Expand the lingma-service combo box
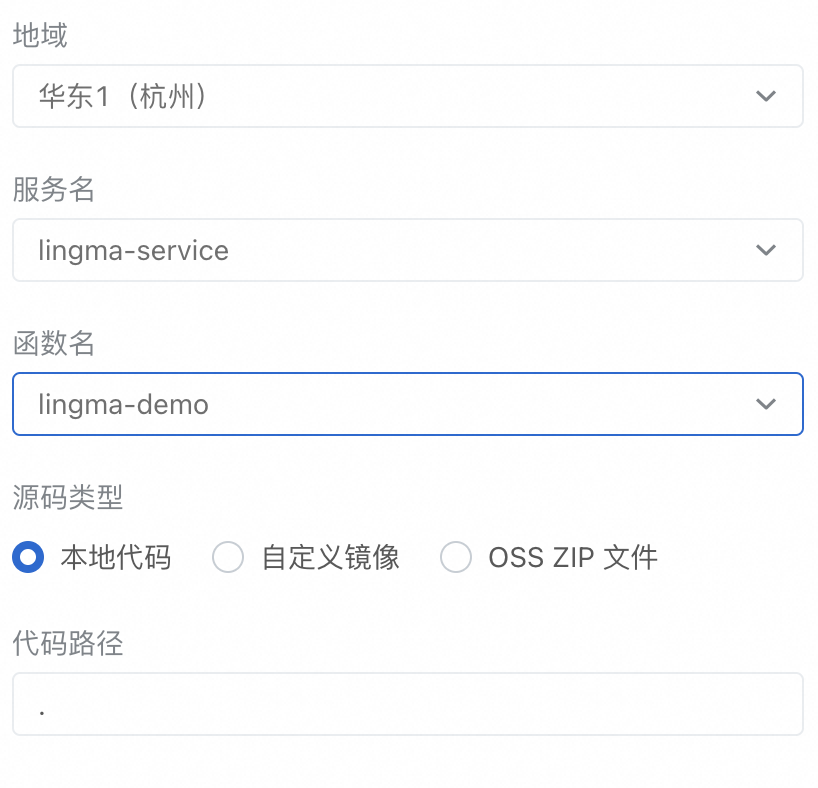818x788 pixels. coord(400,250)
